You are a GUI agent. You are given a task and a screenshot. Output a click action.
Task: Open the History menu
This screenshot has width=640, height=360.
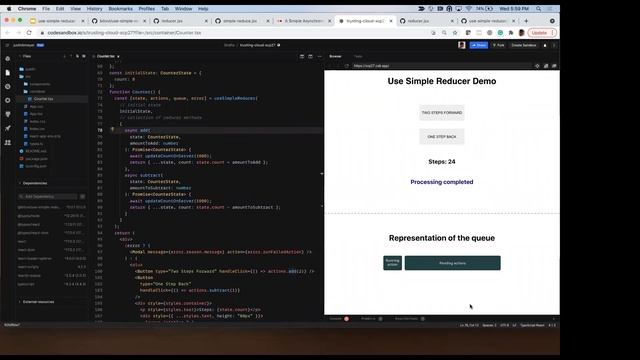coord(94,9)
